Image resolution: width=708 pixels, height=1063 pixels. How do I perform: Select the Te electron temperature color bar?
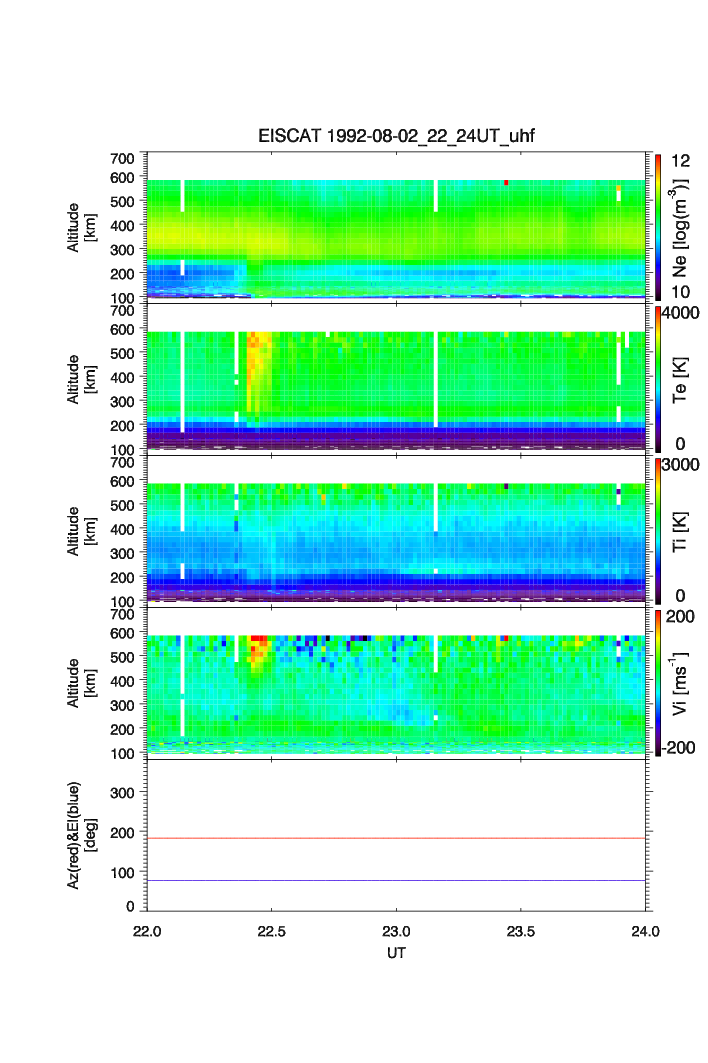[x=658, y=379]
